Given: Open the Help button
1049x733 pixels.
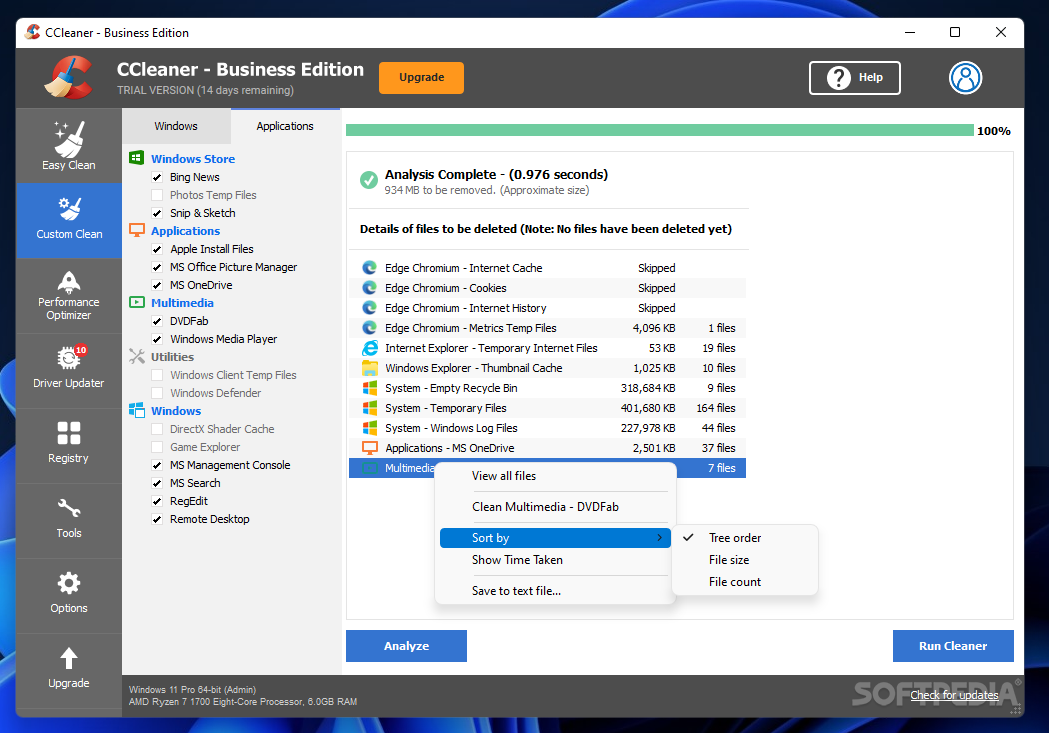Looking at the screenshot, I should (854, 78).
